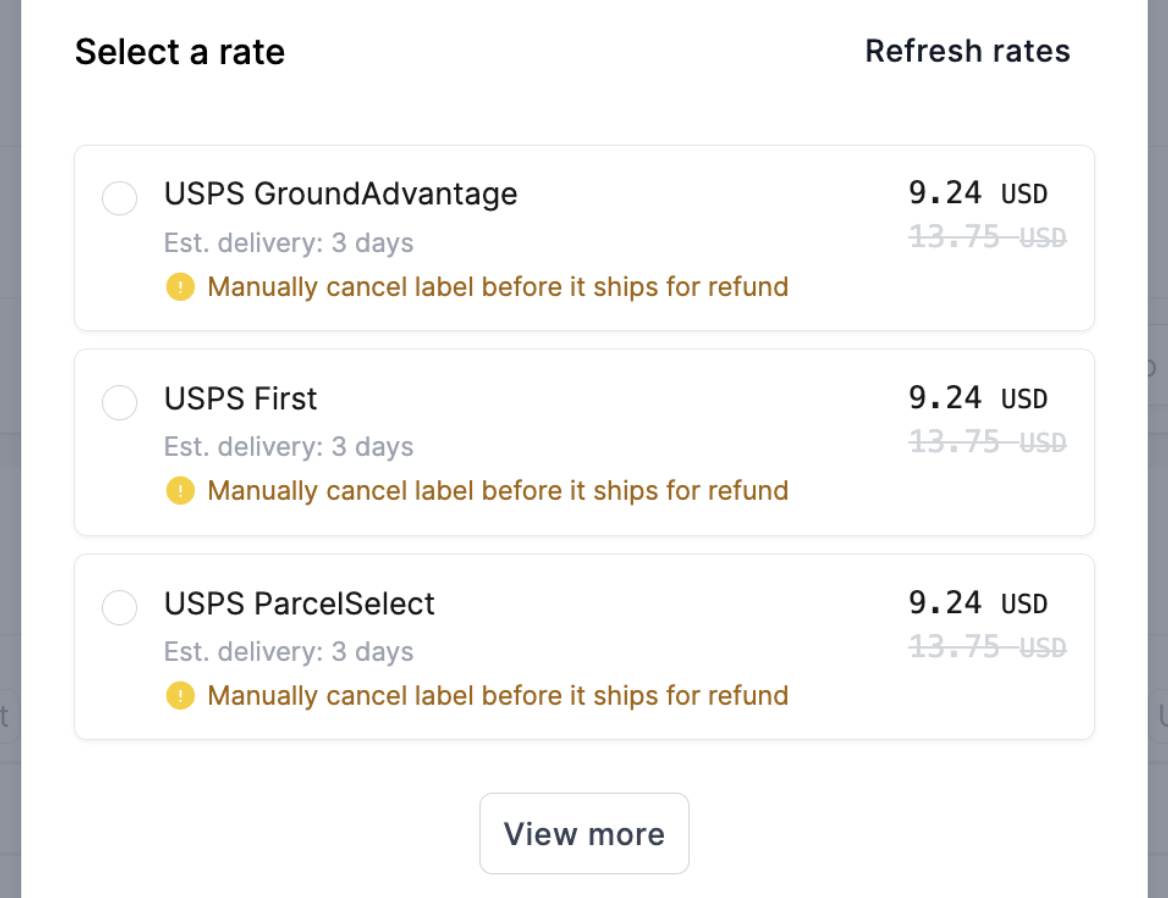Click Refresh rates link
This screenshot has width=1168, height=898.
click(x=967, y=51)
